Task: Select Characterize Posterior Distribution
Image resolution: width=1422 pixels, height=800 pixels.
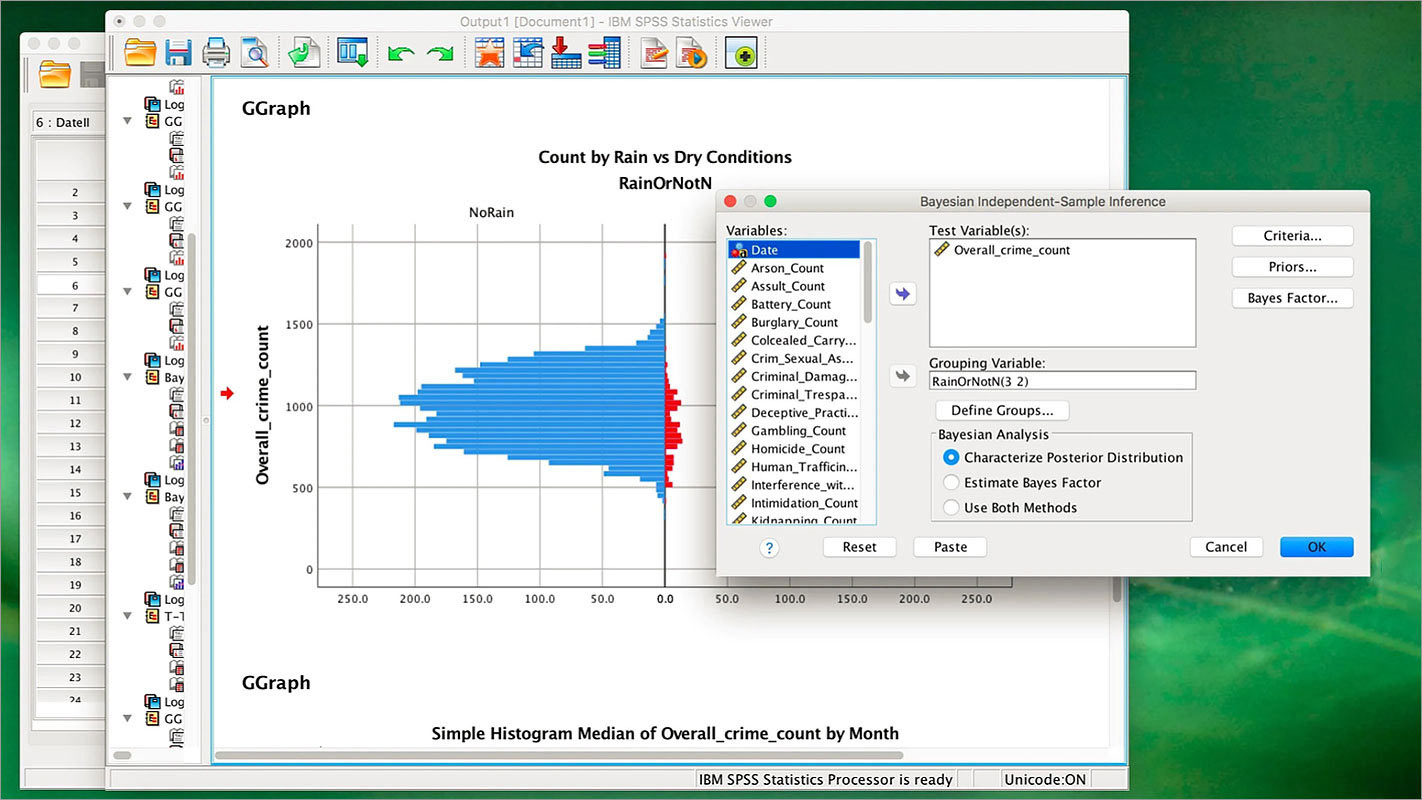Action: coord(950,457)
